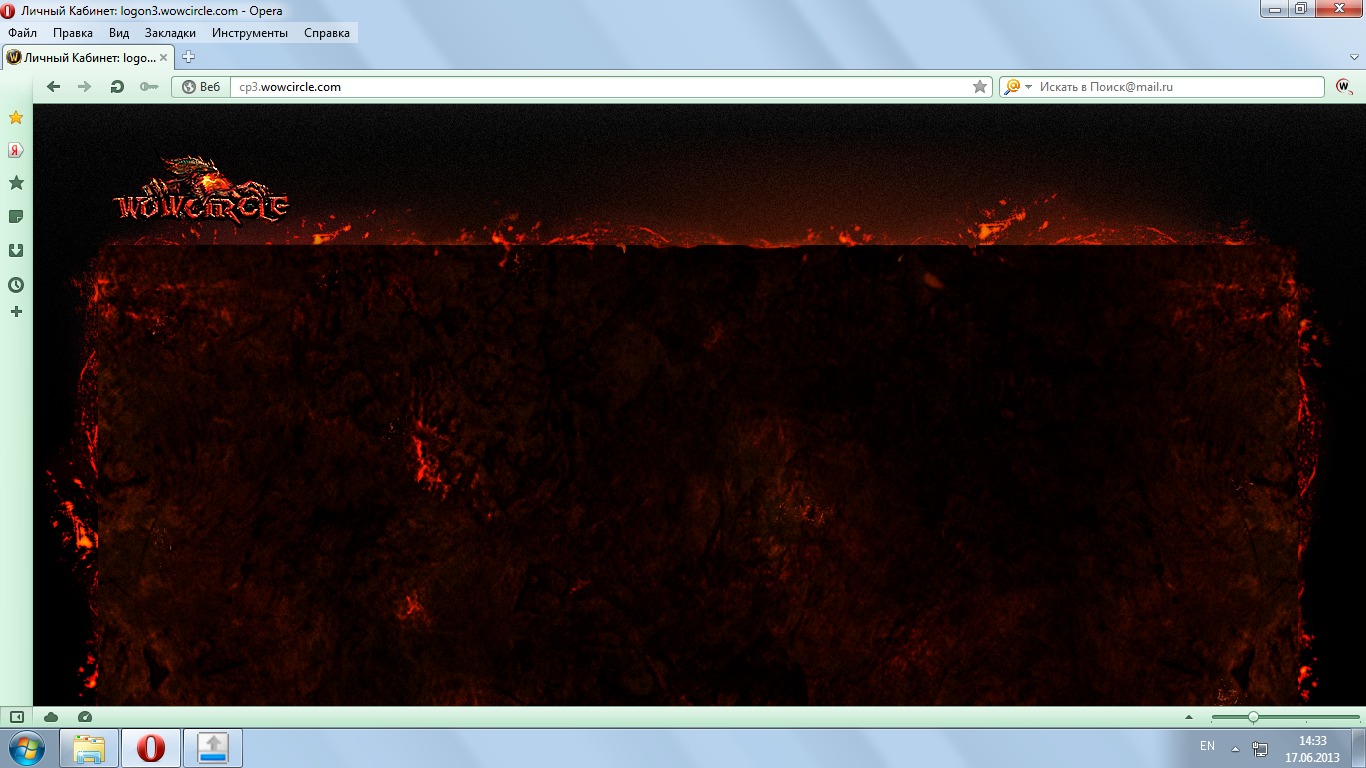1366x768 pixels.
Task: Open Opera Link cloud icon
Action: click(50, 717)
